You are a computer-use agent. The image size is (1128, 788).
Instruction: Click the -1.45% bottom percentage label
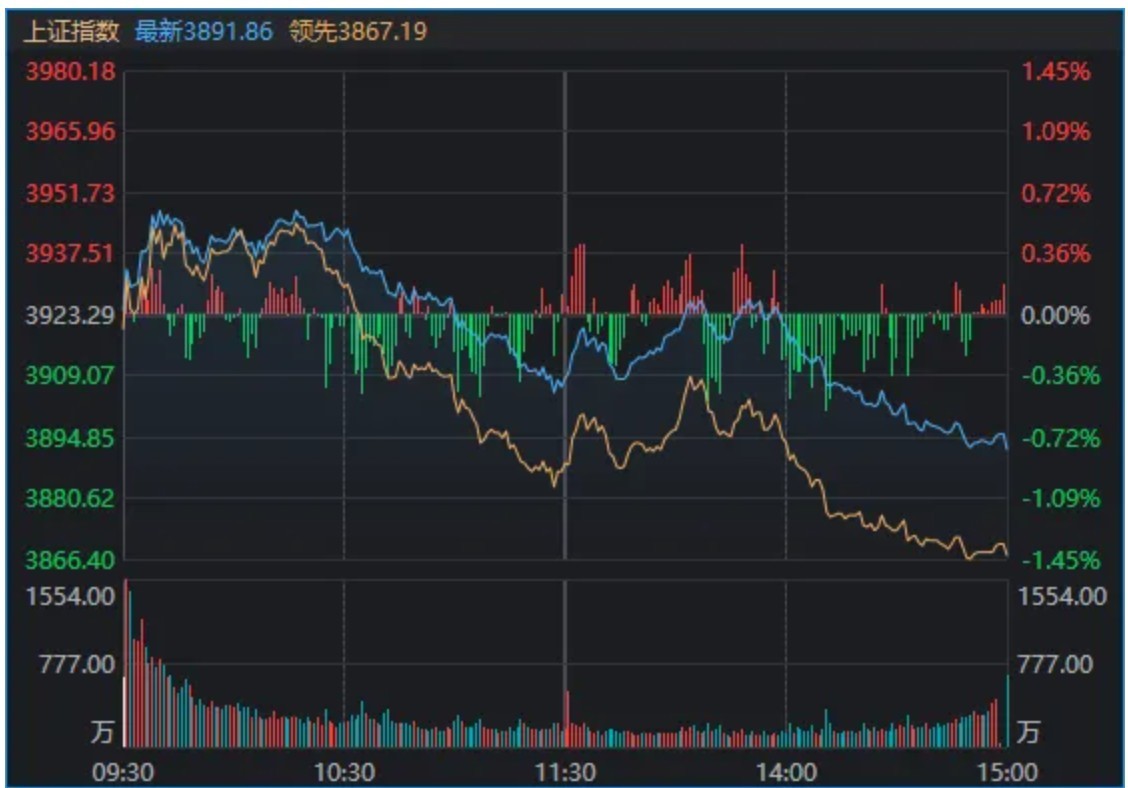click(x=1061, y=559)
